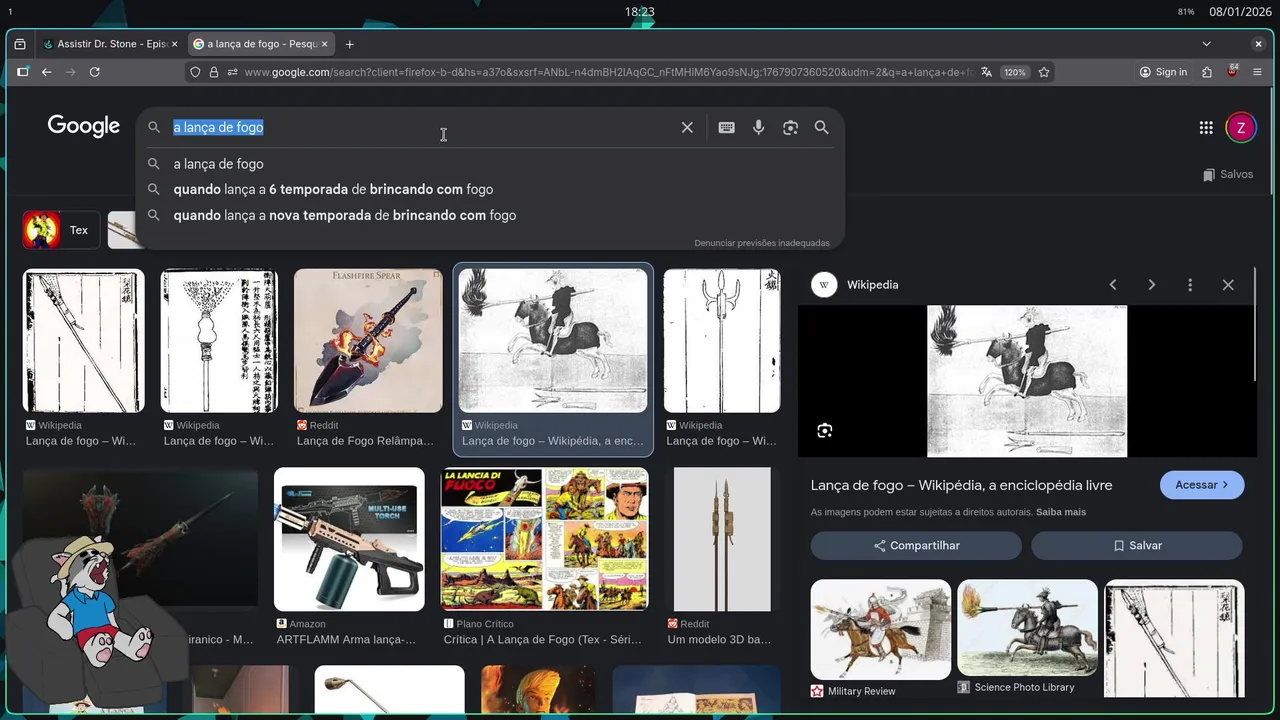The image size is (1280, 720).
Task: Choose suggestion about 6 temporada
Action: tap(489, 189)
